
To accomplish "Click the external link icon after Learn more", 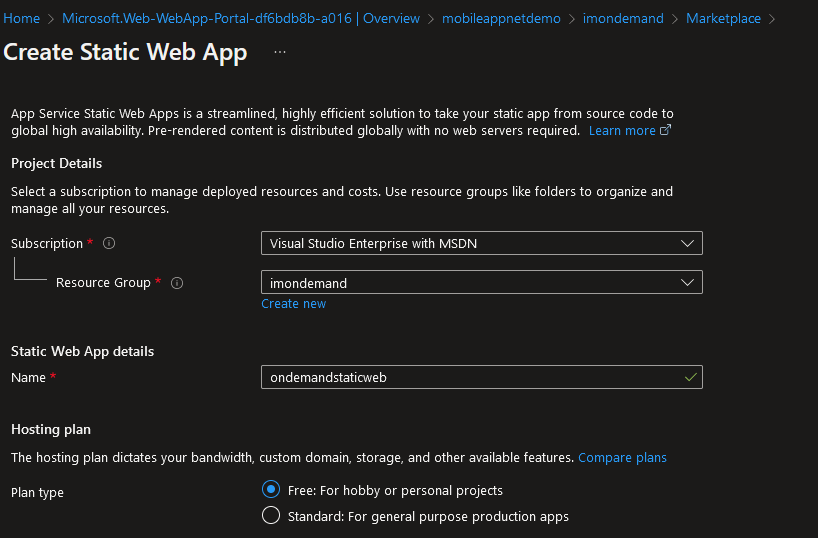I will pyautogui.click(x=665, y=130).
